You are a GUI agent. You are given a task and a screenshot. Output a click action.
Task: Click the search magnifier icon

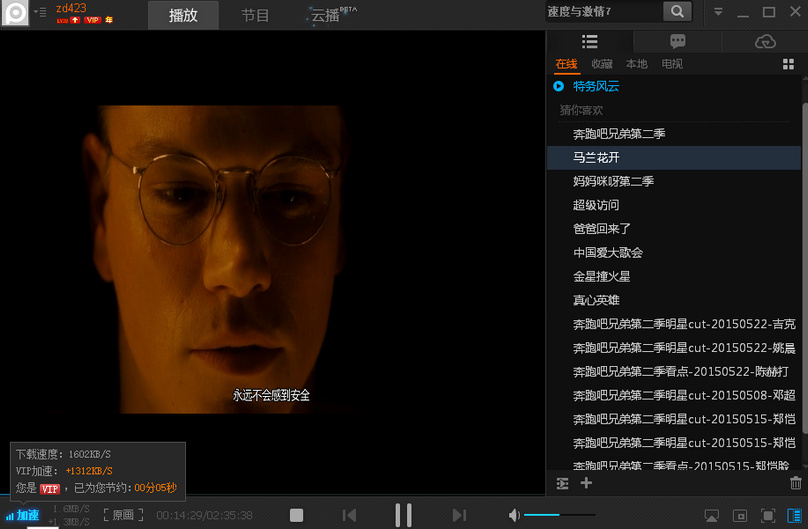678,12
